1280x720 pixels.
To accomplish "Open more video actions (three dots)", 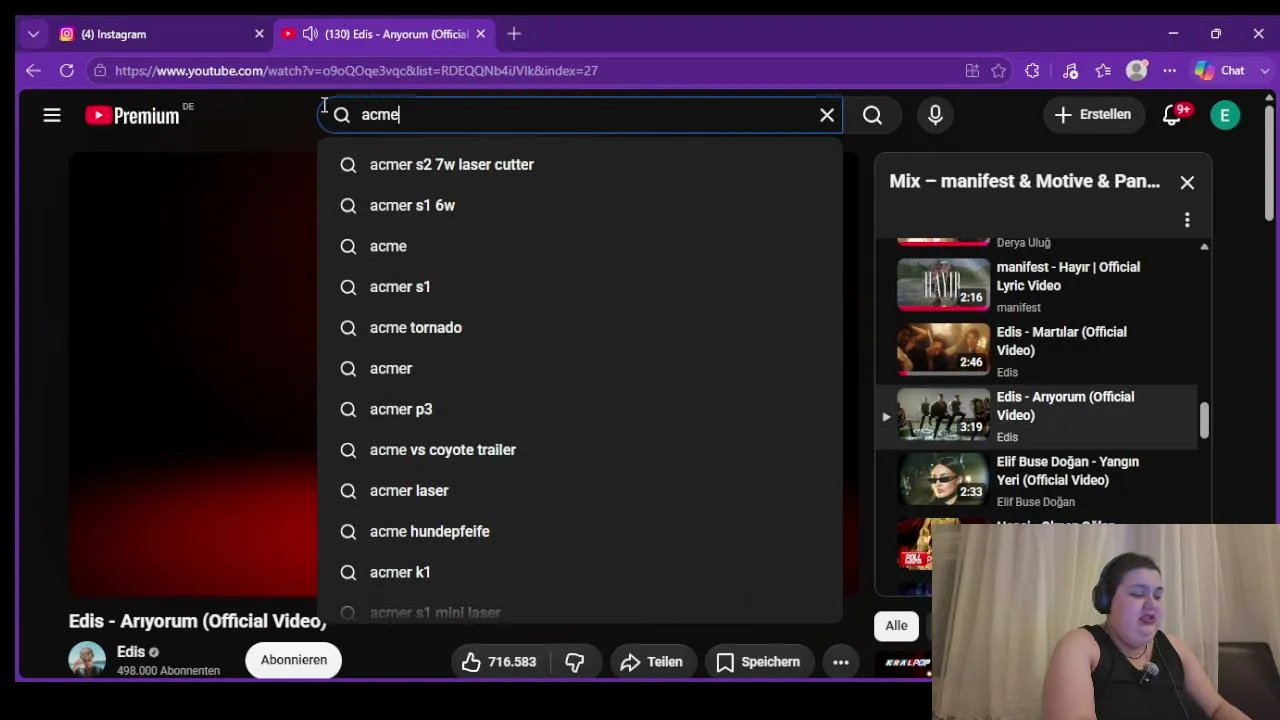I will point(841,662).
